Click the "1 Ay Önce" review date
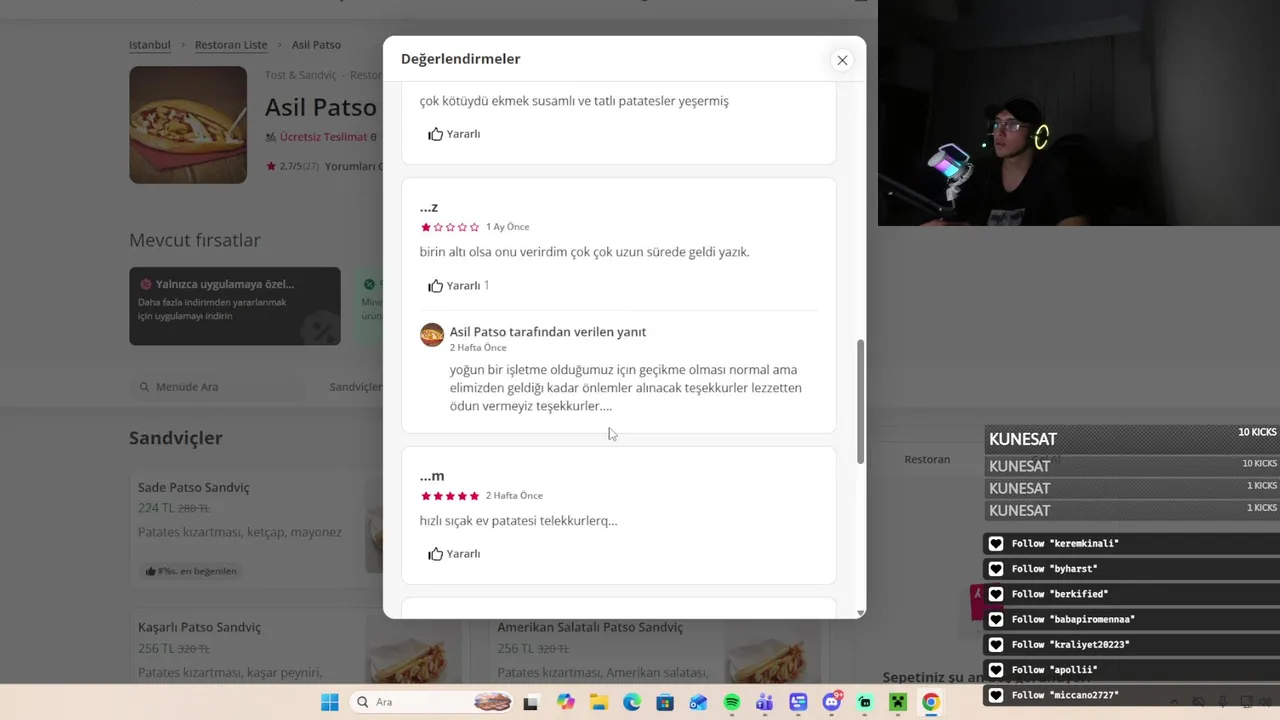This screenshot has width=1280, height=720. click(x=508, y=227)
